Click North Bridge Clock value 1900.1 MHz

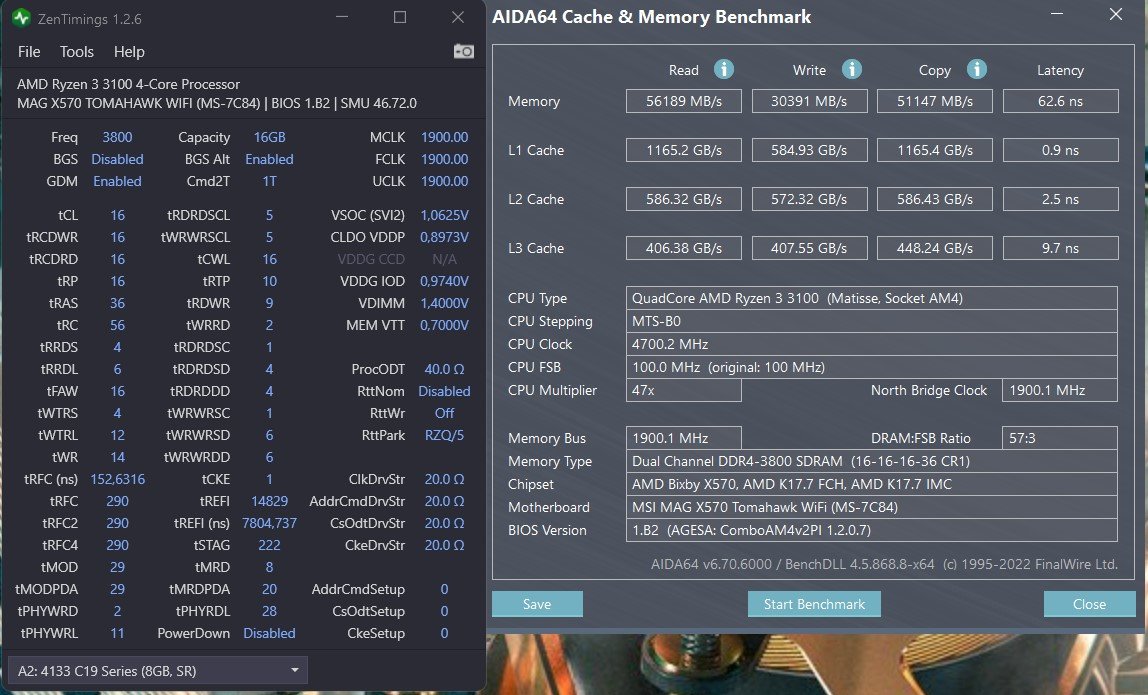[x=1060, y=390]
